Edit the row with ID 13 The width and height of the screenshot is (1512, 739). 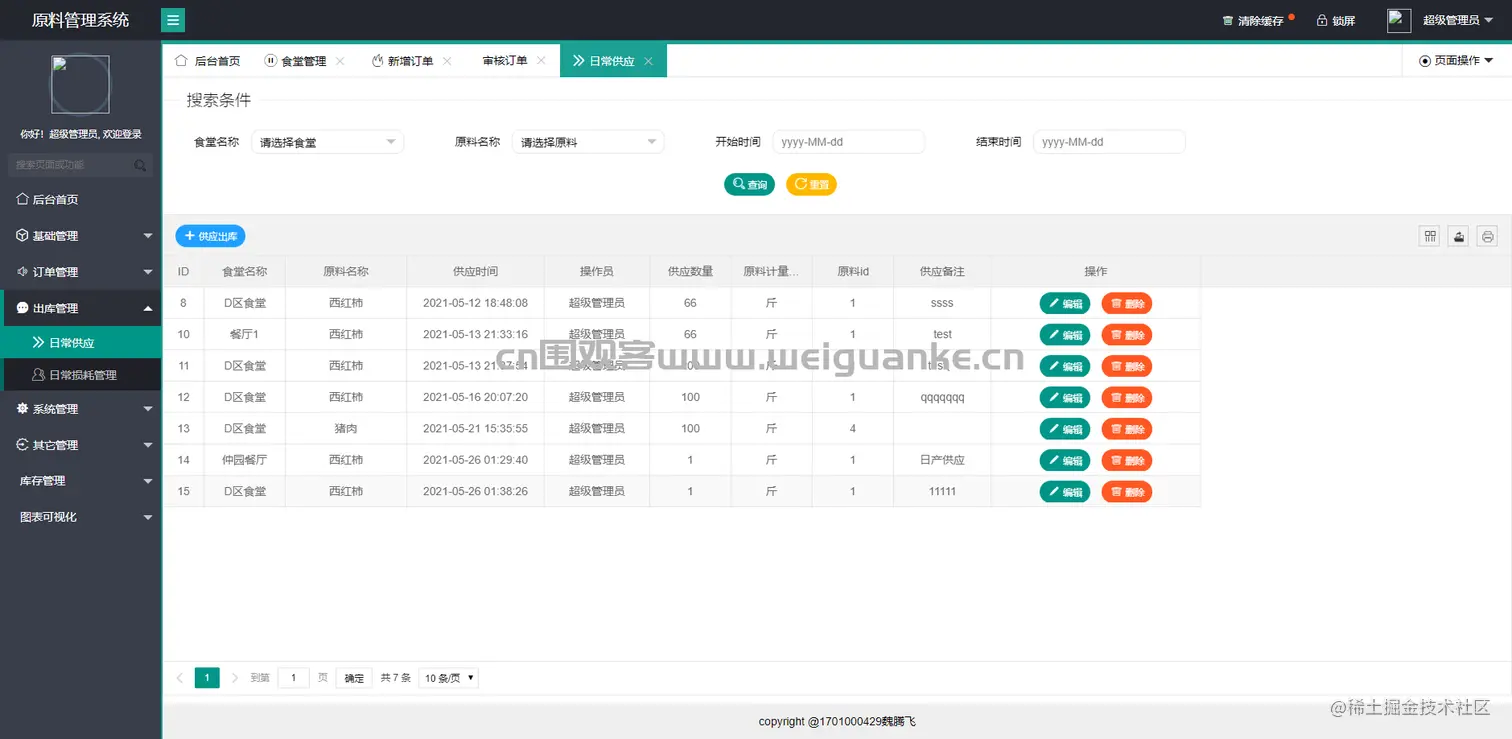click(1065, 429)
